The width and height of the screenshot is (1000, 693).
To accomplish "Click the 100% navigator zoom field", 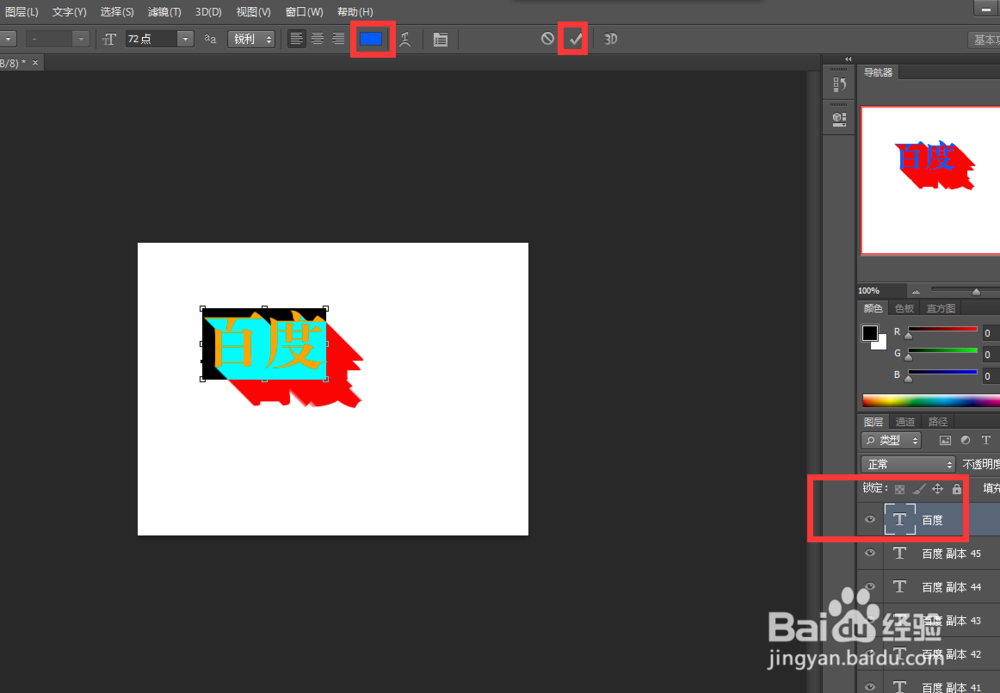I will coord(879,291).
